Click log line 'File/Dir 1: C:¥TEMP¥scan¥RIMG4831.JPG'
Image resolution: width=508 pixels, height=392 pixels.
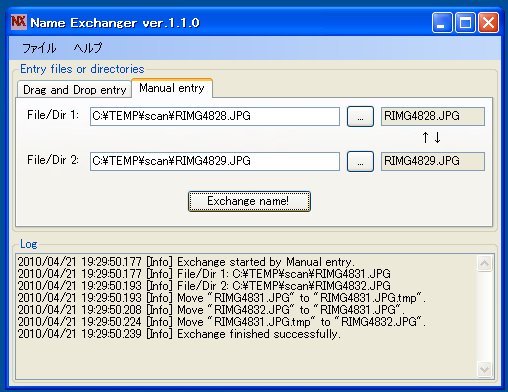204,274
